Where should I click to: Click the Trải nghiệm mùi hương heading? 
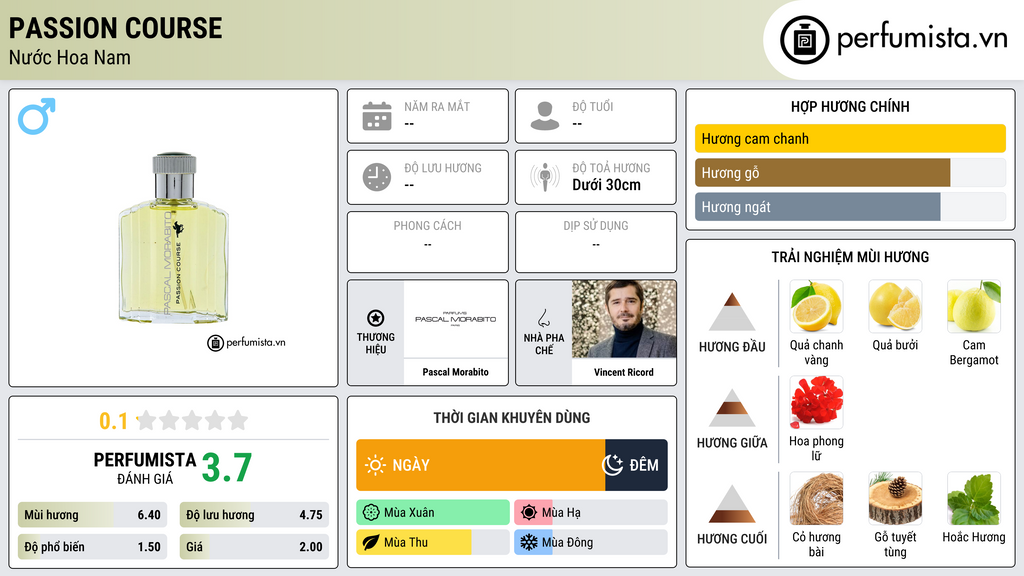(850, 257)
